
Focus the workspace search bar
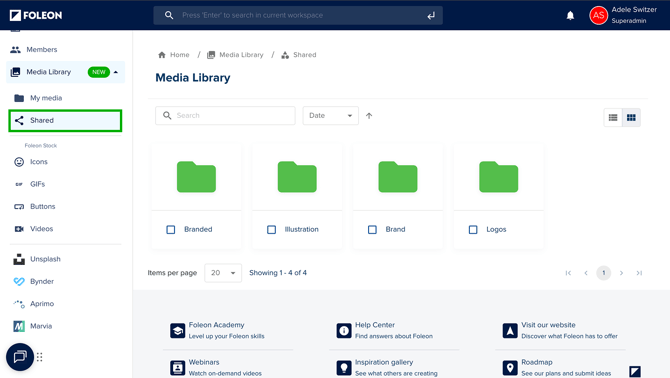298,15
